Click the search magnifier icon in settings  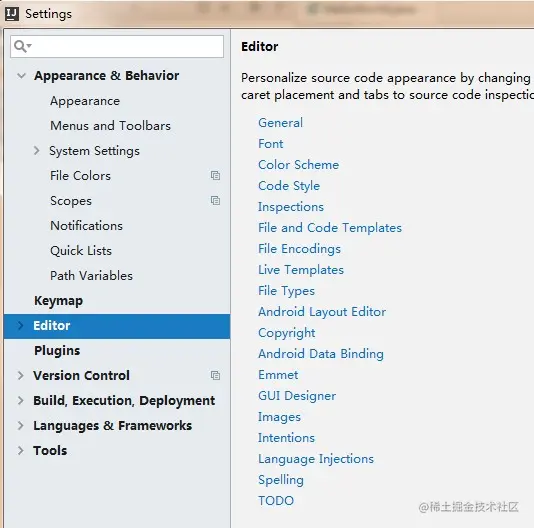click(22, 46)
